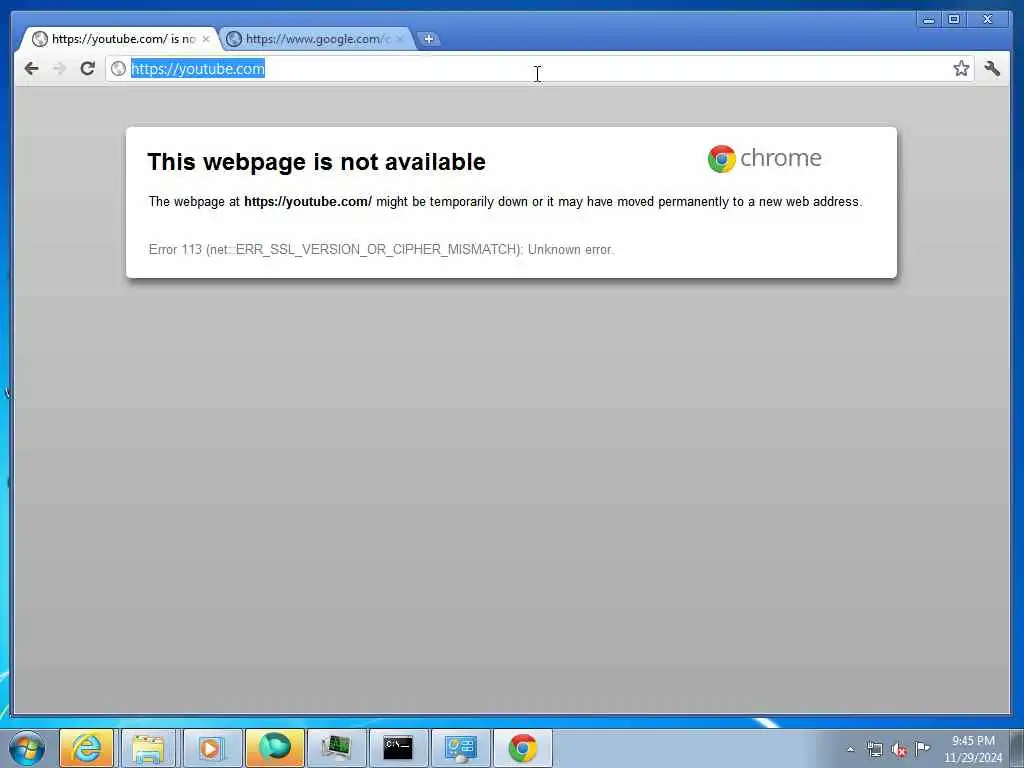Show hidden system tray icons
The image size is (1024, 768).
850,749
